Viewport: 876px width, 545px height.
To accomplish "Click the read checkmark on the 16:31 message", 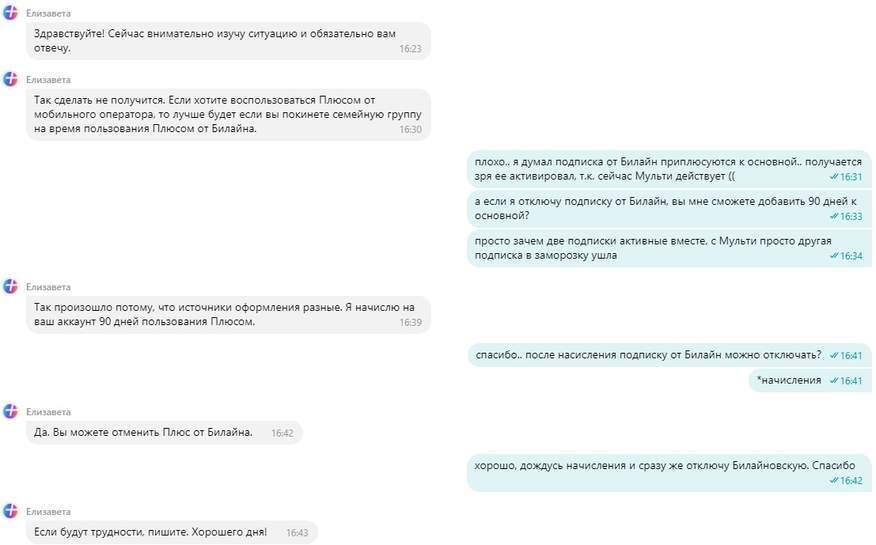I will tap(834, 177).
